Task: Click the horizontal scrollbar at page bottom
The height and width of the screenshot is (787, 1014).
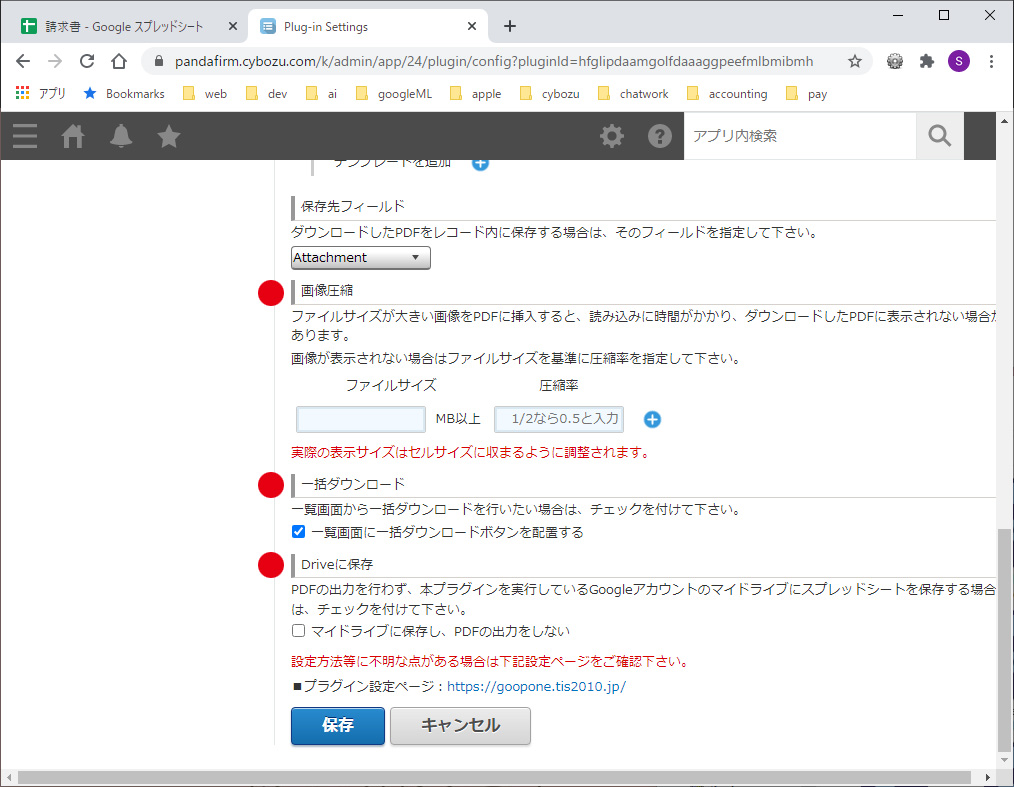Action: 494,777
